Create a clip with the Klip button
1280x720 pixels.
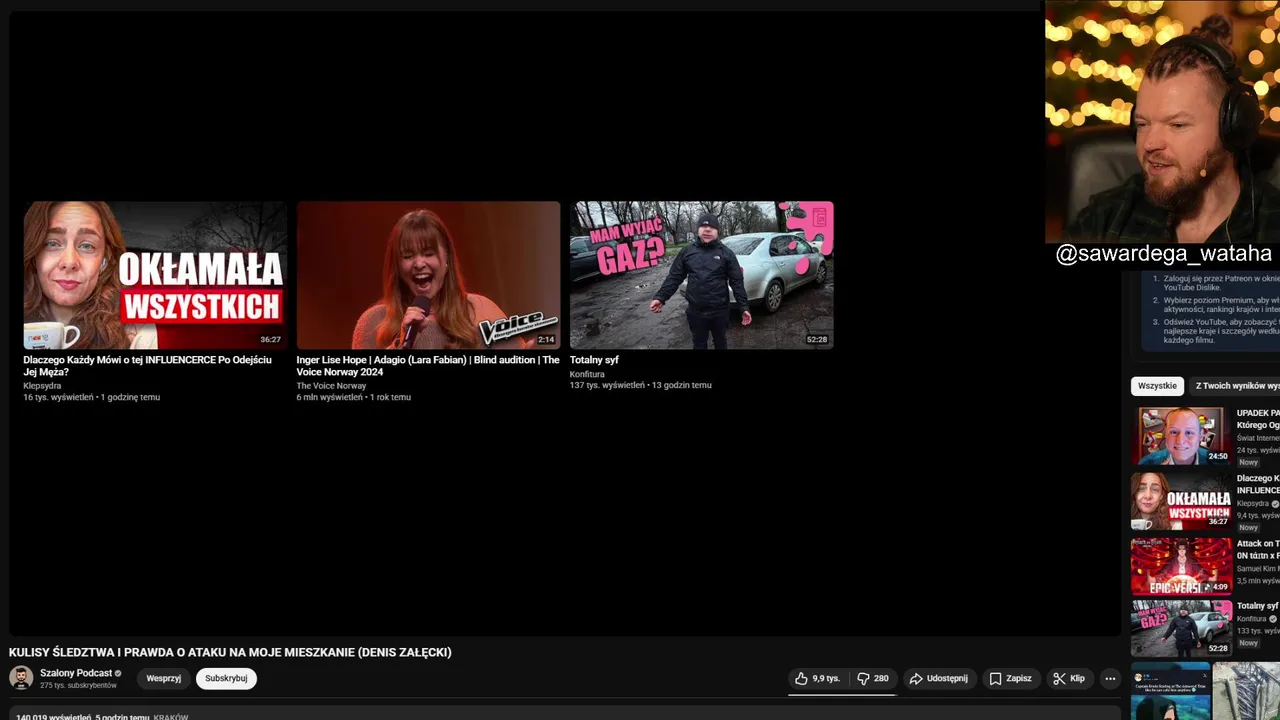1069,678
